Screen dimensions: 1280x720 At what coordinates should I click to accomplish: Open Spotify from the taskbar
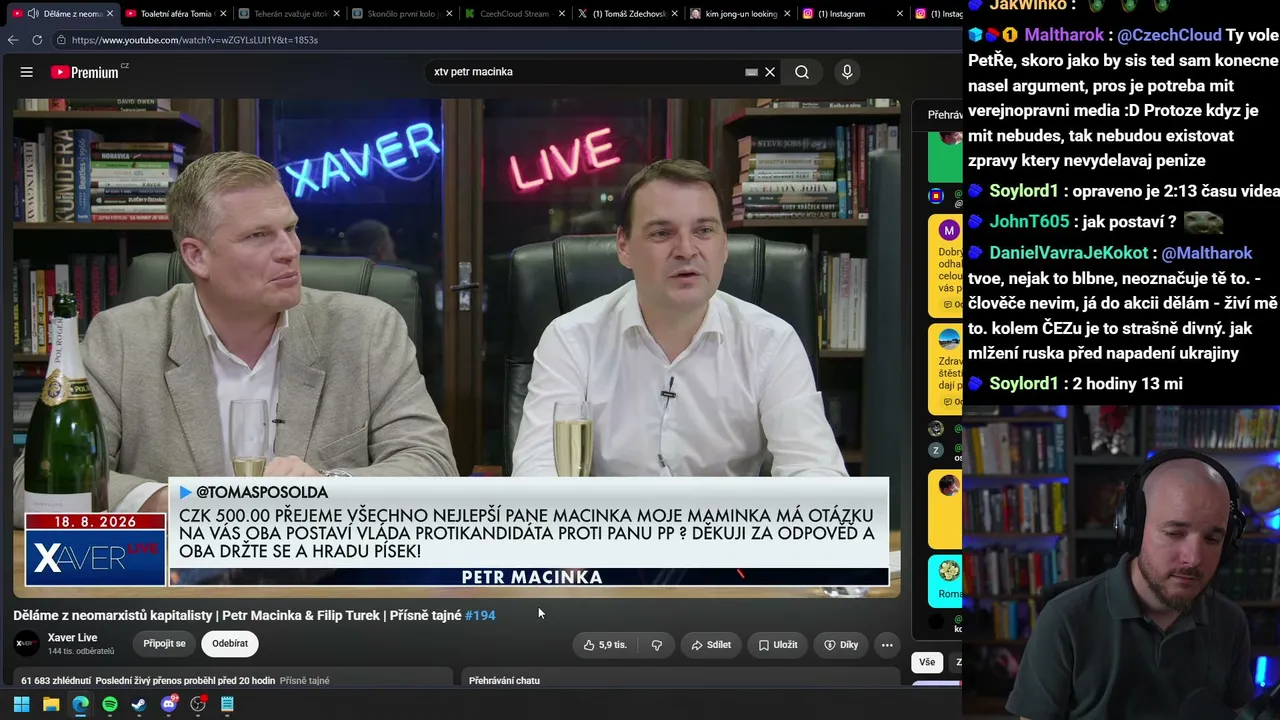point(110,704)
